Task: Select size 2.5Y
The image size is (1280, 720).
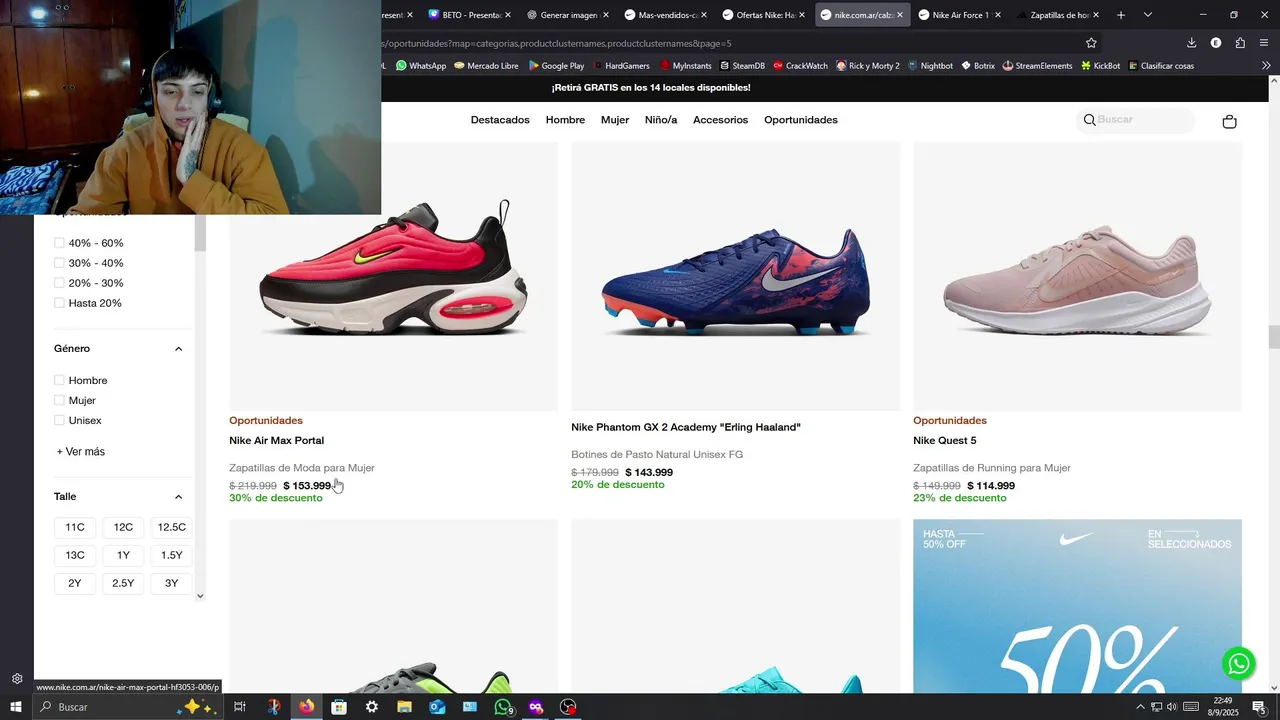Action: coord(123,584)
